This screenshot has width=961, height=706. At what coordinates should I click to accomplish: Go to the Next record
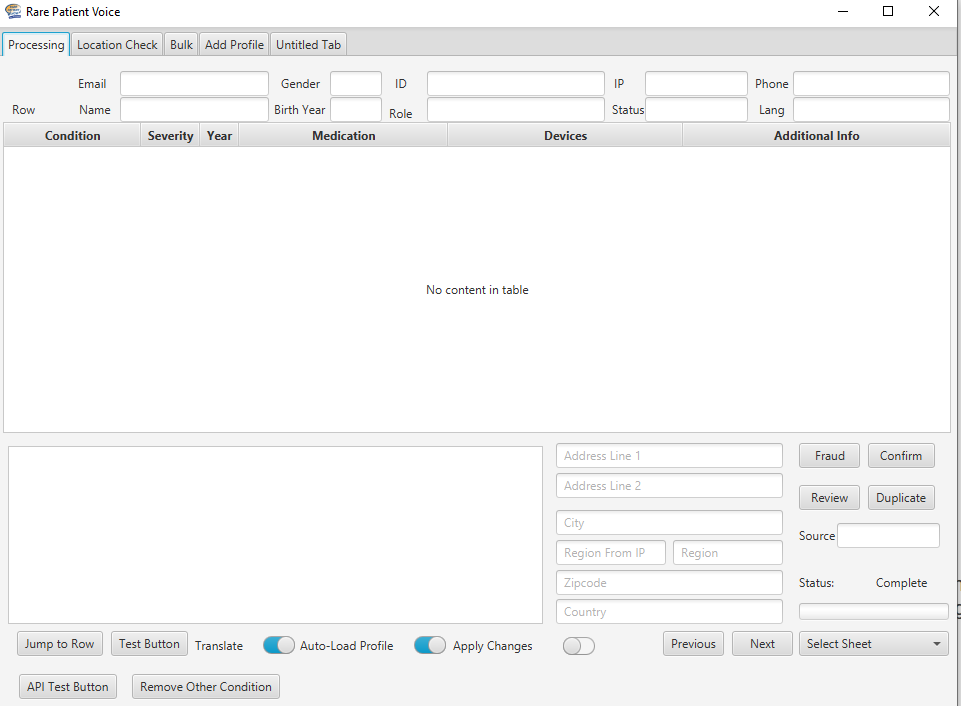762,644
